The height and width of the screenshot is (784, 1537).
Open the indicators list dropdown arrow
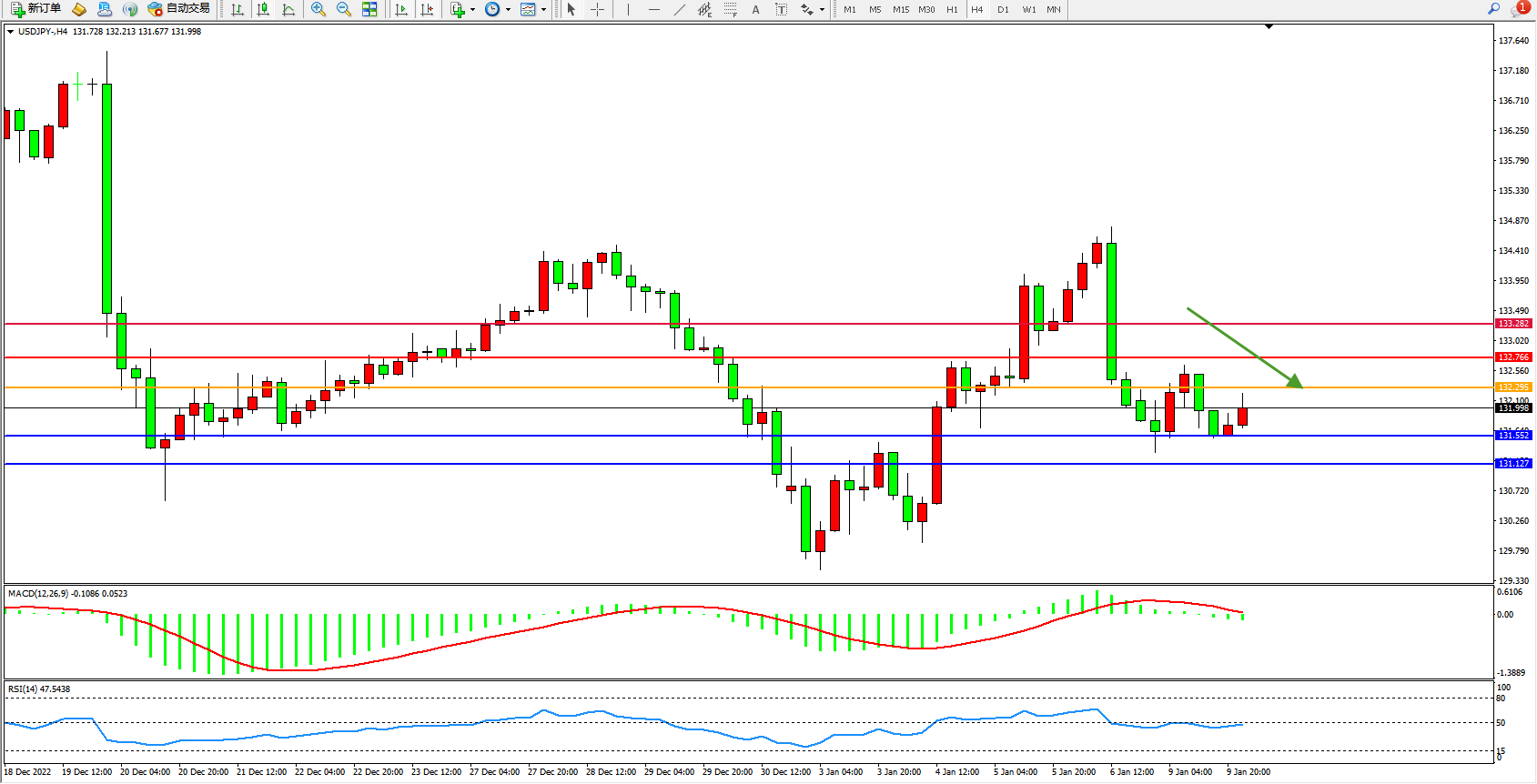[x=472, y=10]
